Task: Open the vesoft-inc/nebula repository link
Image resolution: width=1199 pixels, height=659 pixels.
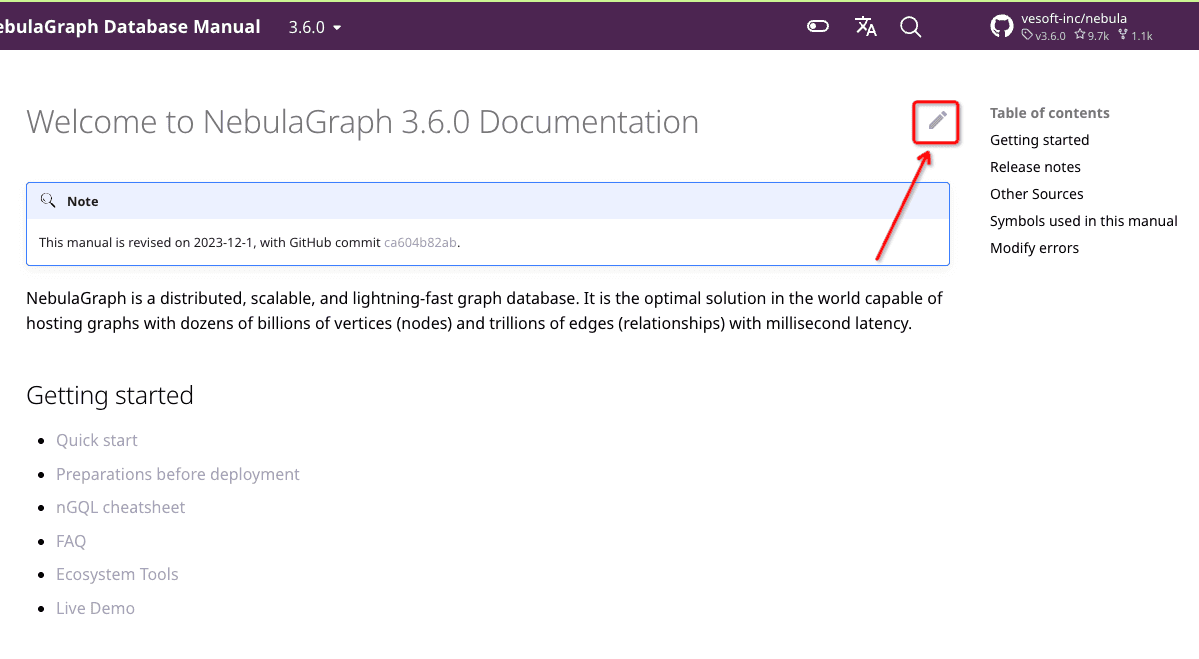Action: click(x=1074, y=18)
